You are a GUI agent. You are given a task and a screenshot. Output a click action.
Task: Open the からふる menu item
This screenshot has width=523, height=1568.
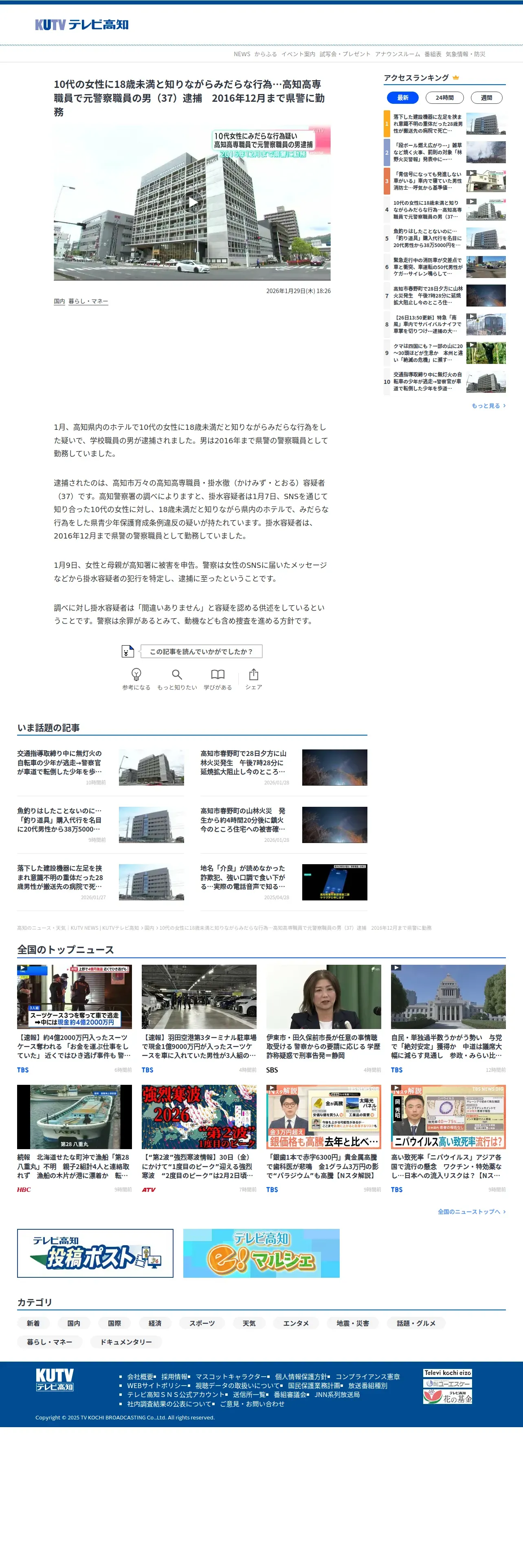[266, 54]
